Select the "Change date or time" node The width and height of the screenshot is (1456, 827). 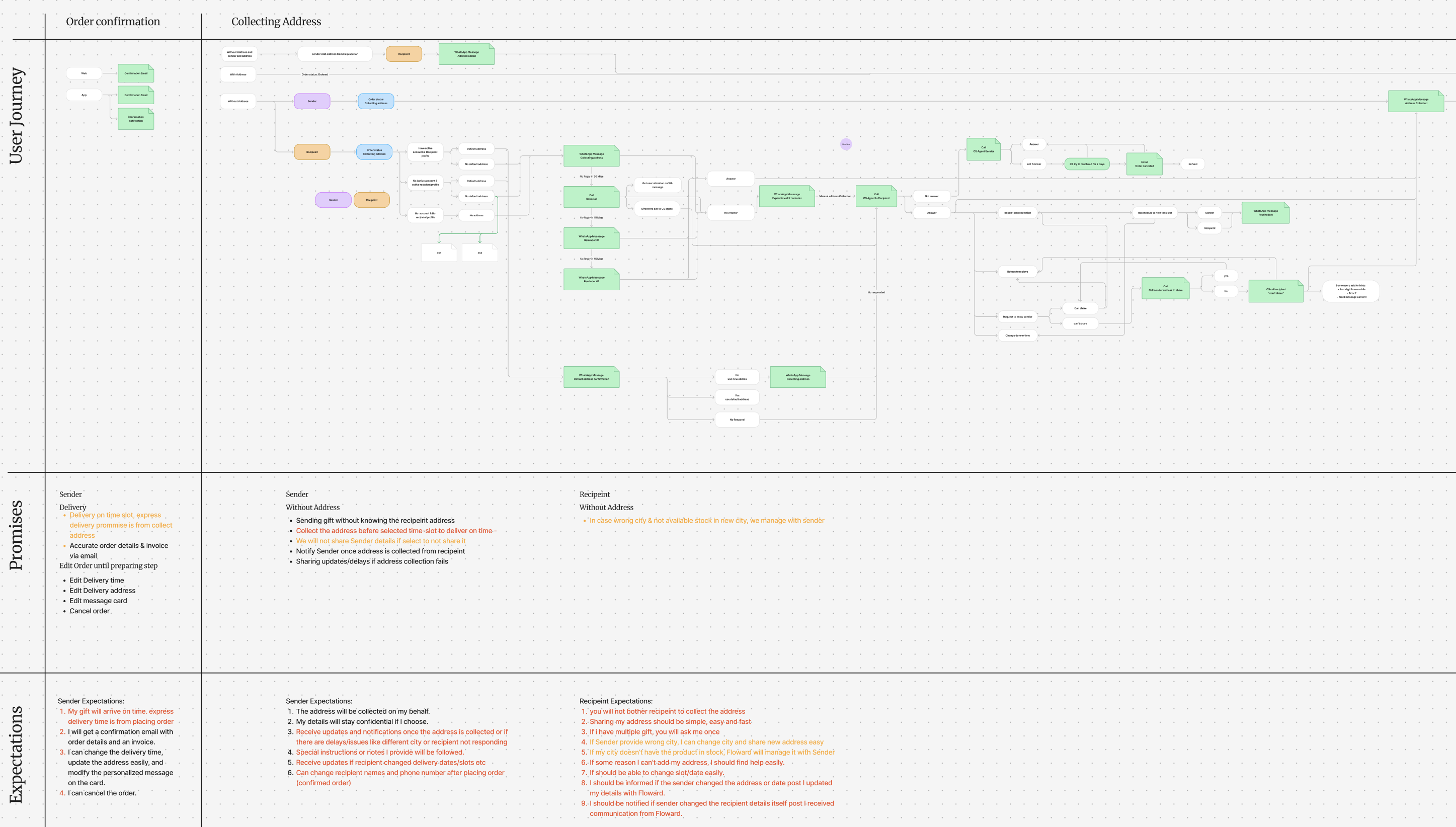1017,336
